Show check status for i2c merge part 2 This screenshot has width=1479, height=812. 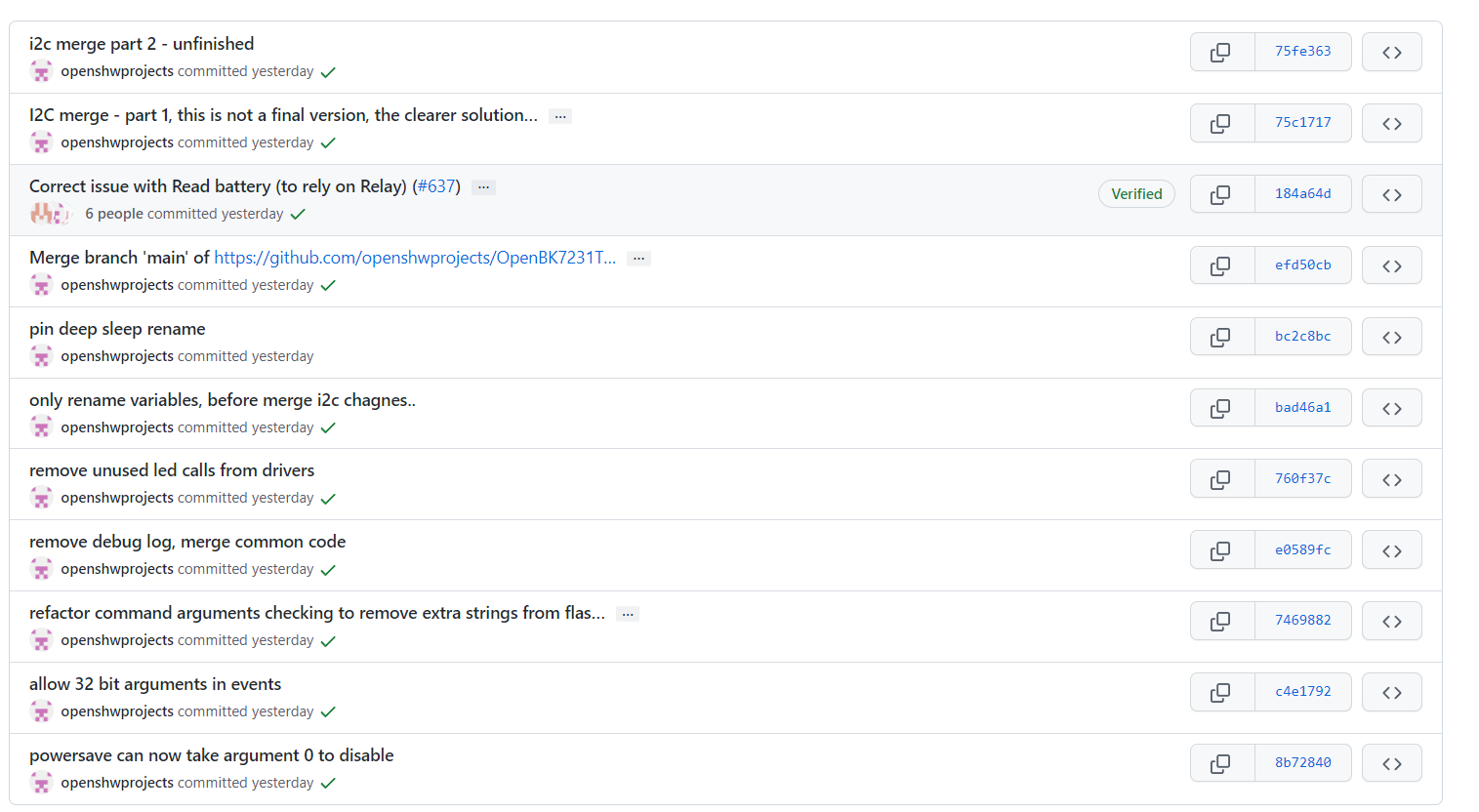[328, 72]
